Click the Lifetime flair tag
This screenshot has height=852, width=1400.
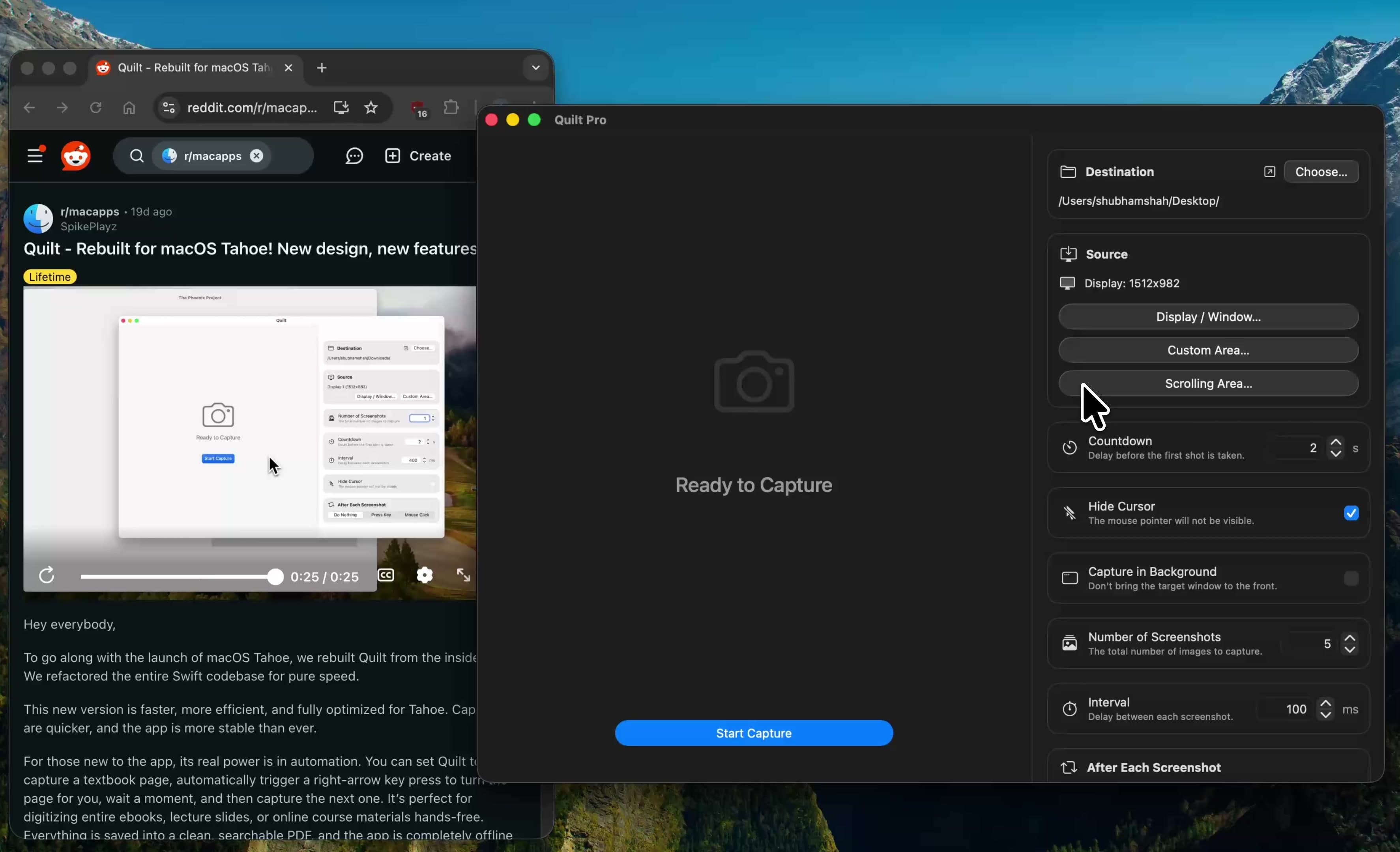50,277
